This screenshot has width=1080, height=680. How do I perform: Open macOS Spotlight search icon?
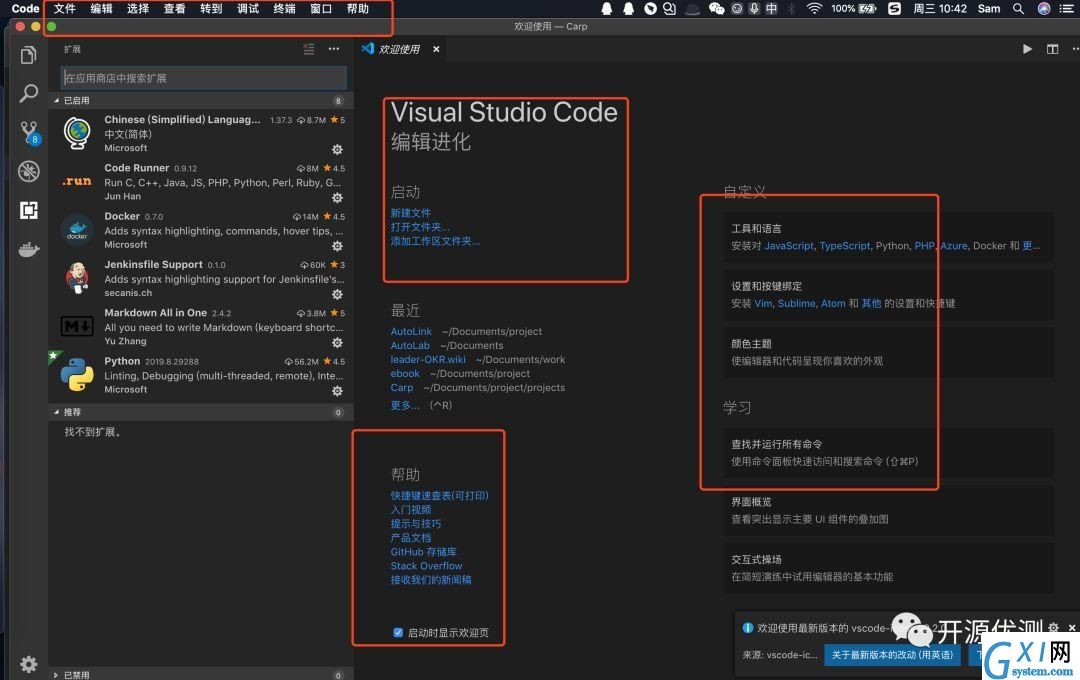[x=1018, y=9]
